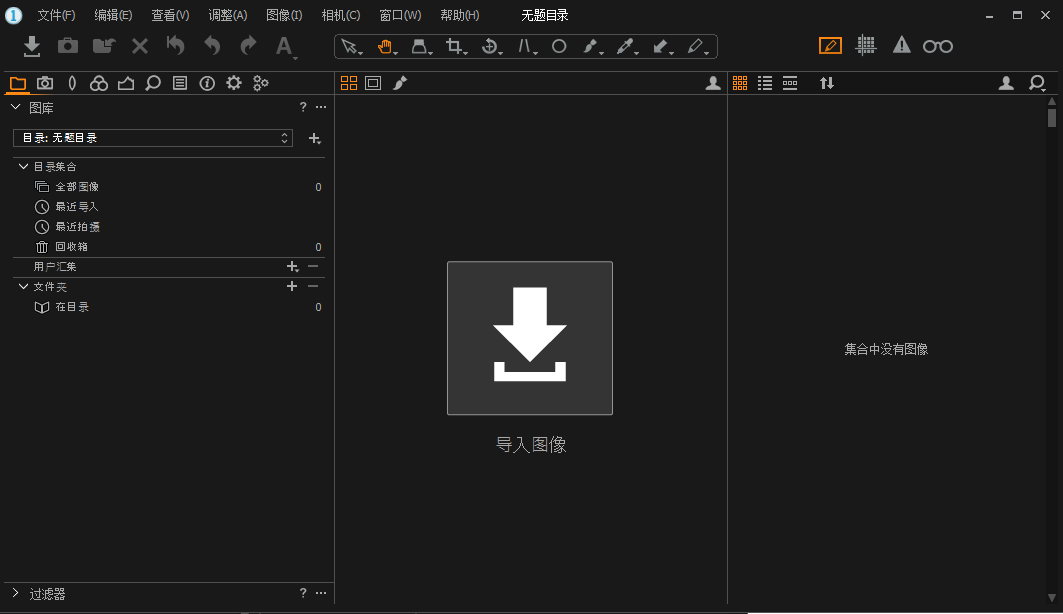Collapse the 目录集合 section
The image size is (1063, 614).
[23, 166]
